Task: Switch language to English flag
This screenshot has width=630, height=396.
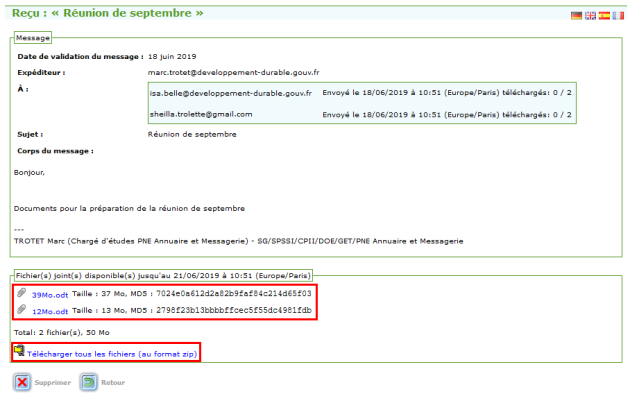Action: [x=590, y=16]
